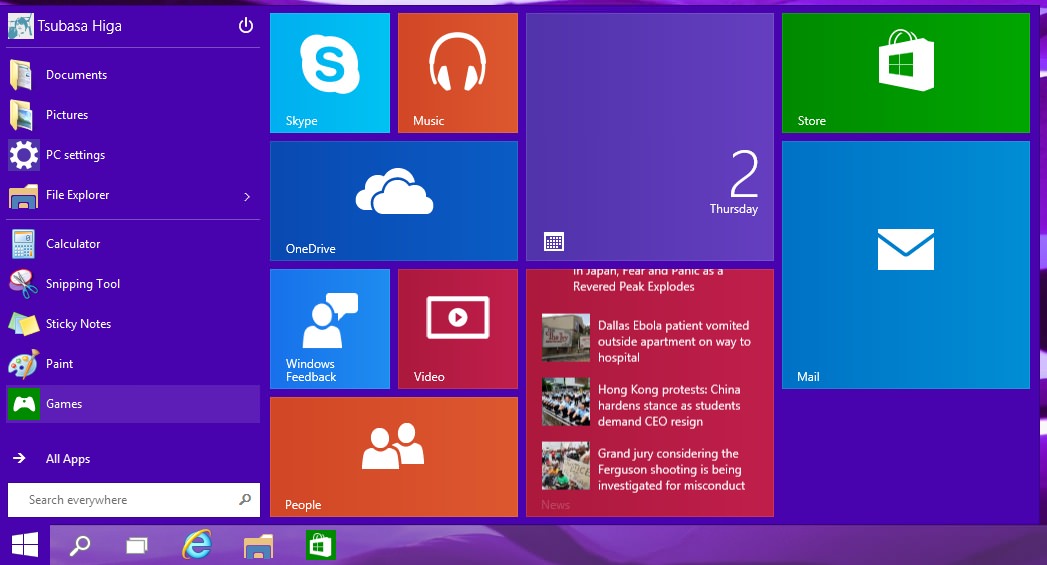
Task: Open the OneDrive cloud tile
Action: point(394,200)
